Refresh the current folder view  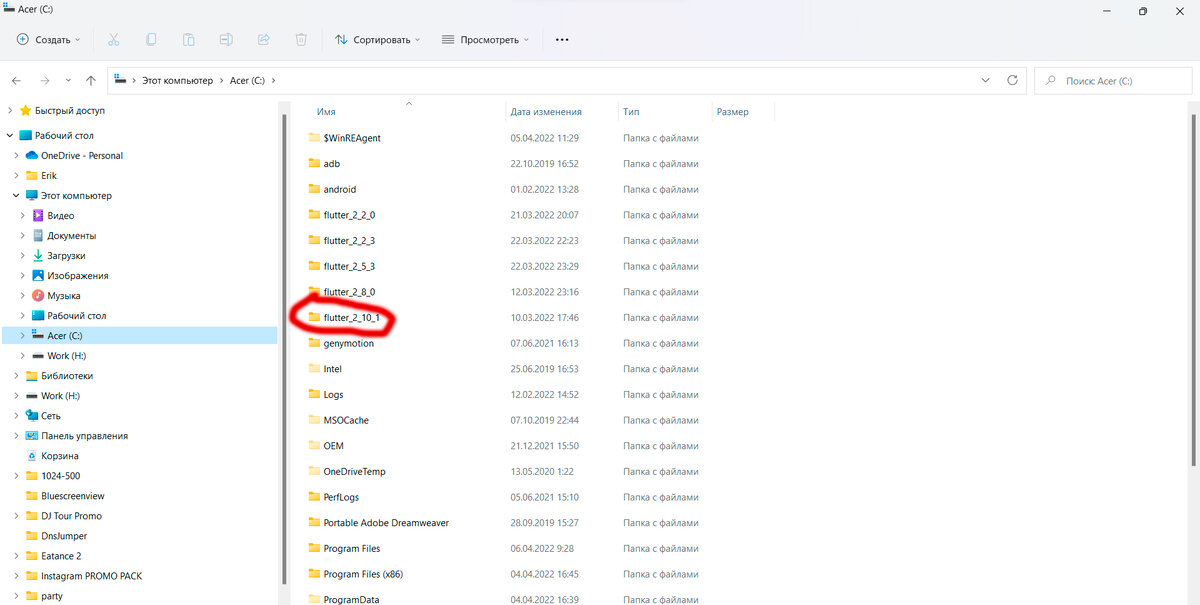click(x=1012, y=80)
